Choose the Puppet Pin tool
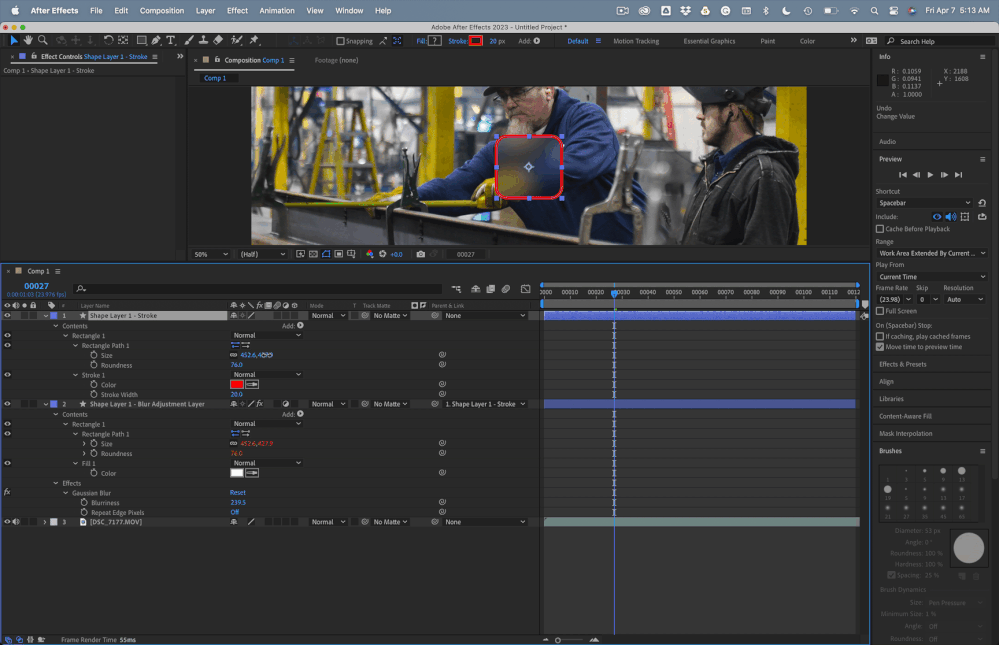The image size is (999, 645). click(254, 40)
